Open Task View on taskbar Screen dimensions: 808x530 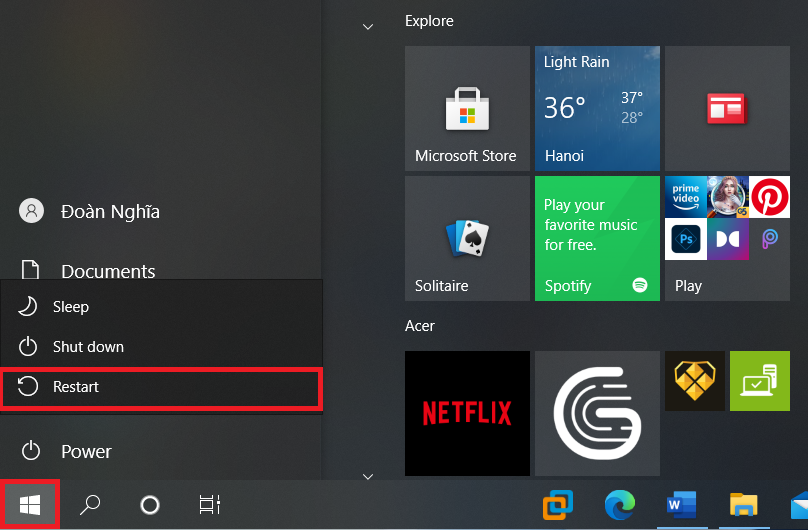tap(210, 505)
